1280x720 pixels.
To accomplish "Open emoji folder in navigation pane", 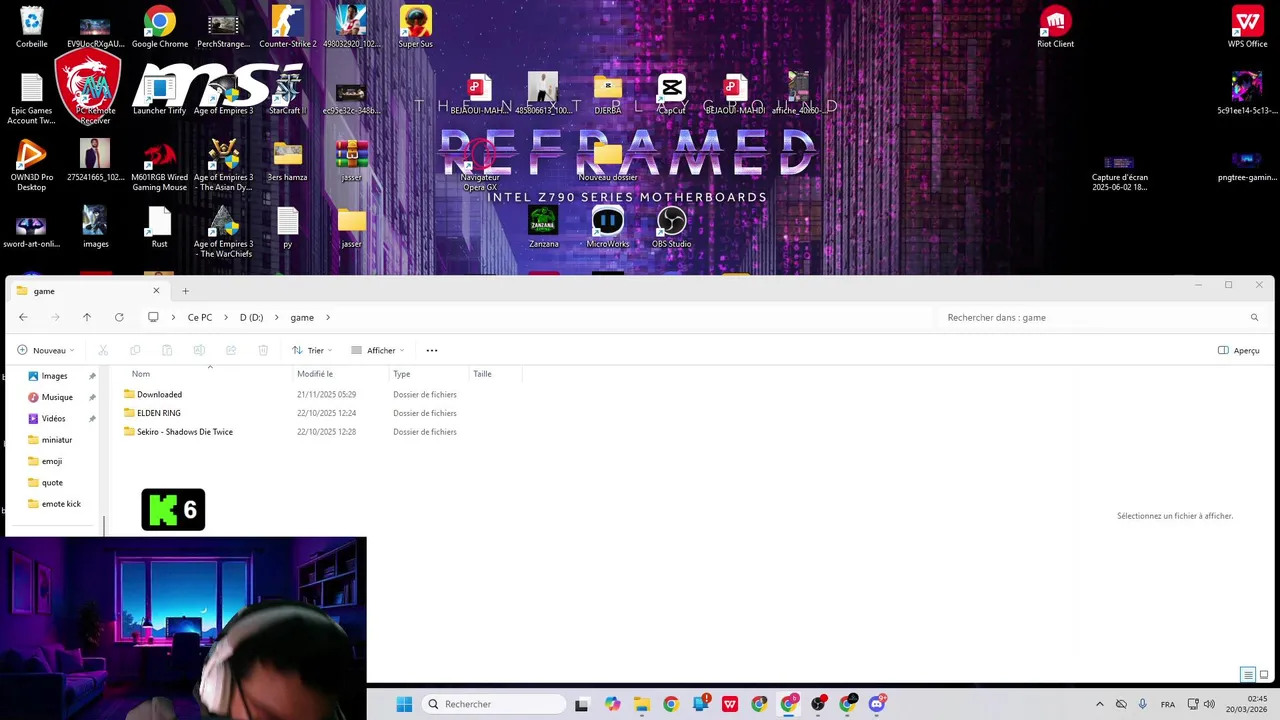I will click(51, 461).
